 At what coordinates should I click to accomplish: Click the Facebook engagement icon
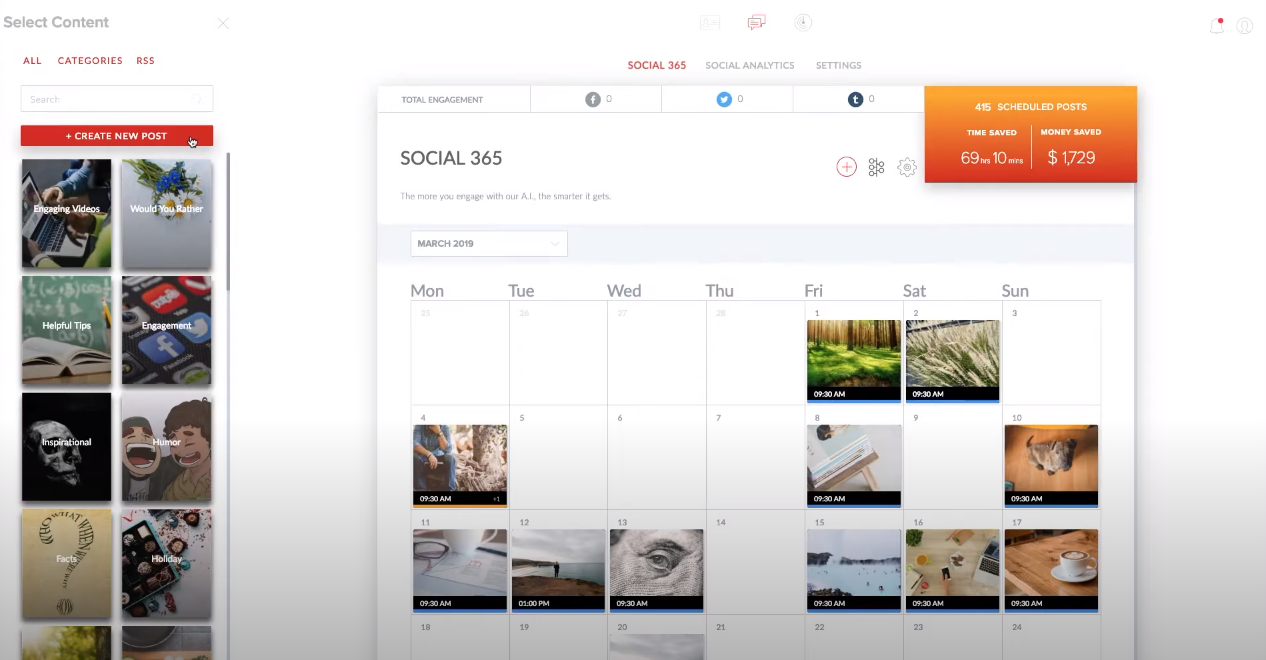pos(593,100)
